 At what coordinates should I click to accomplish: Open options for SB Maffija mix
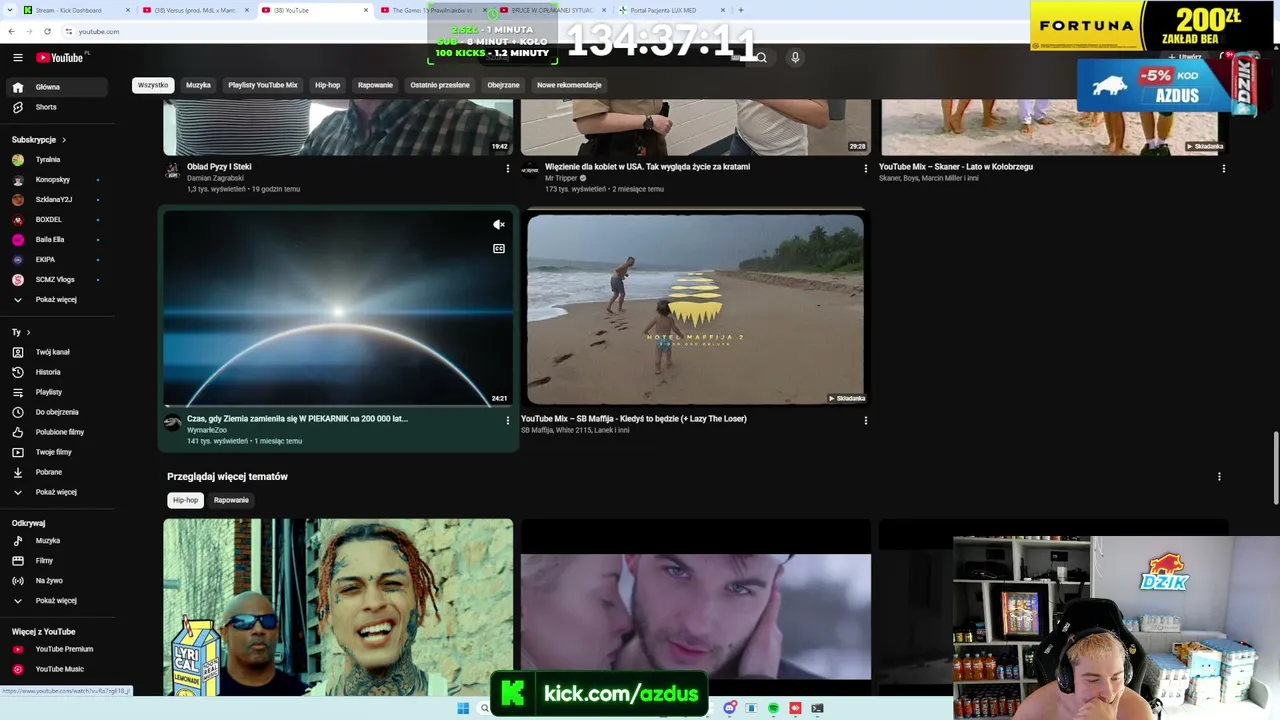coord(866,421)
